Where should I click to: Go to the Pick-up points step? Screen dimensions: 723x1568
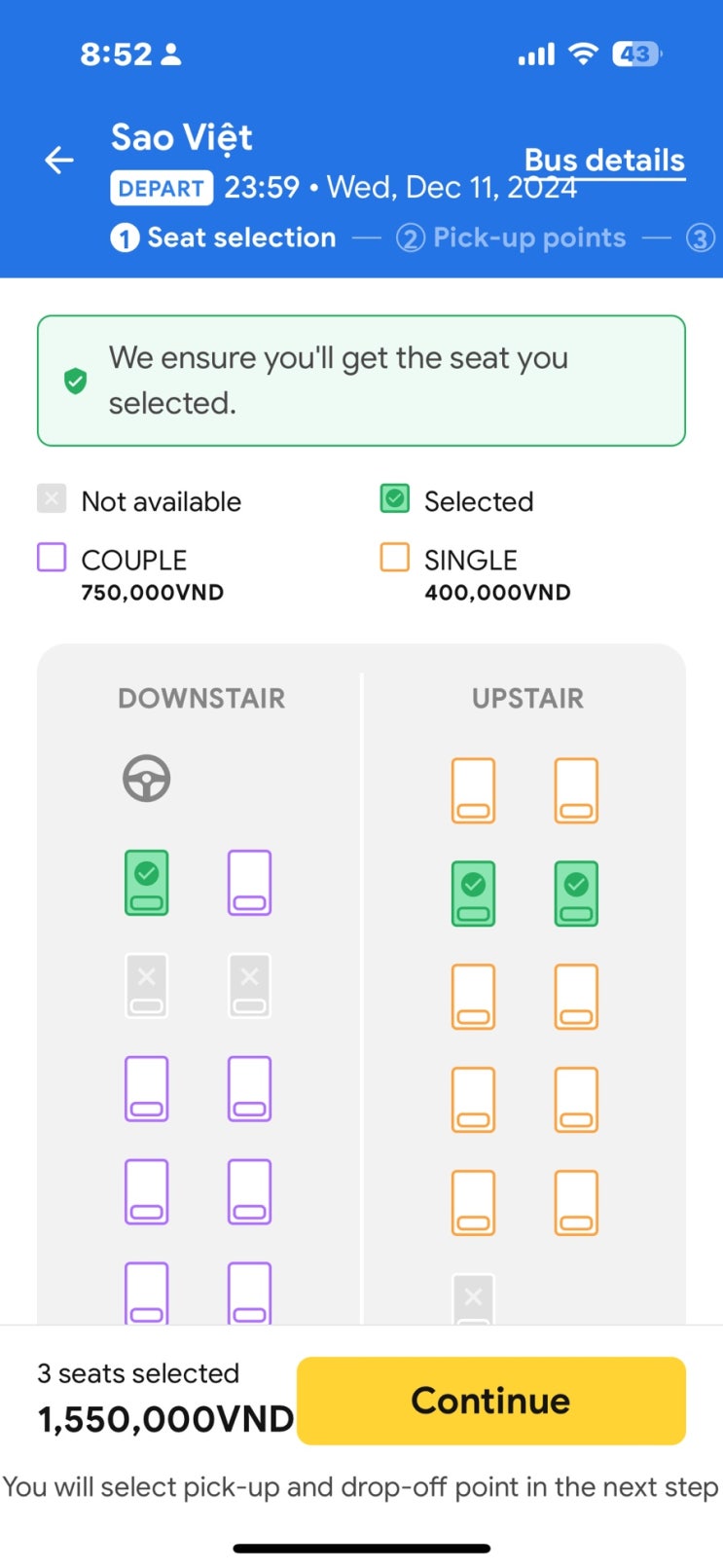tap(512, 237)
